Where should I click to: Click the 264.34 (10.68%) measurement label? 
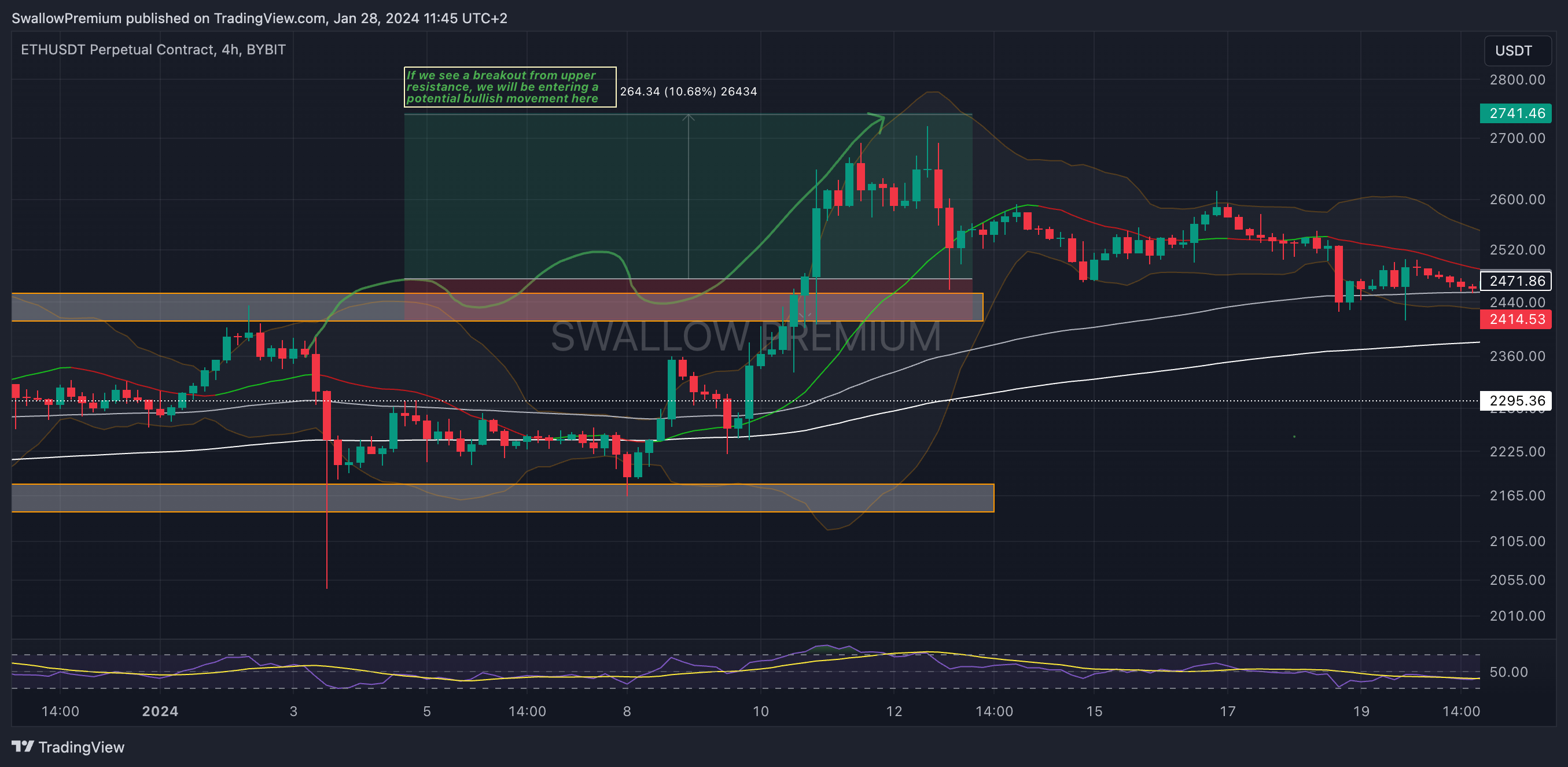click(689, 91)
